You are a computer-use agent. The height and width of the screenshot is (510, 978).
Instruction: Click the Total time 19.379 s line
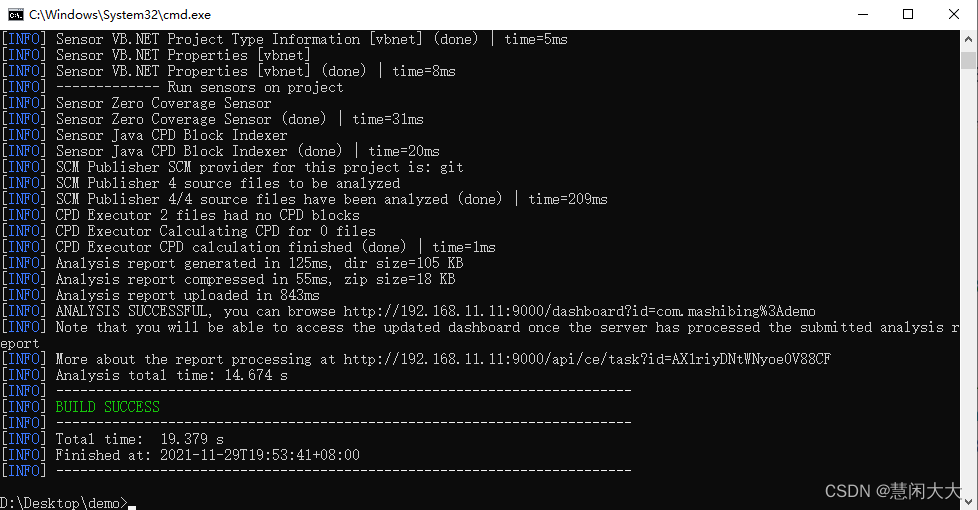[x=139, y=439]
